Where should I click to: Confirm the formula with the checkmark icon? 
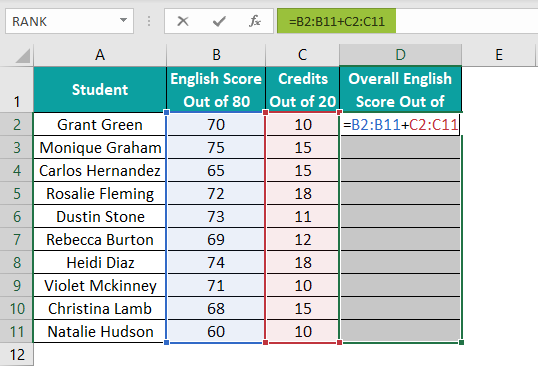point(219,21)
